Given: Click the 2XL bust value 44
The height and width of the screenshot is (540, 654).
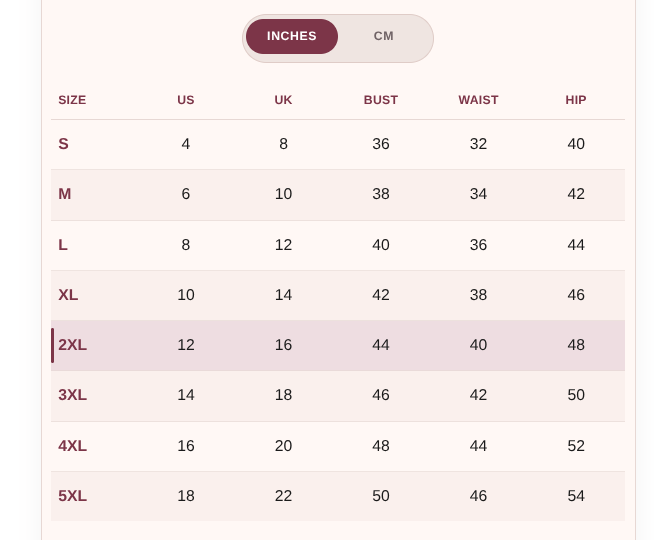Looking at the screenshot, I should point(381,345).
